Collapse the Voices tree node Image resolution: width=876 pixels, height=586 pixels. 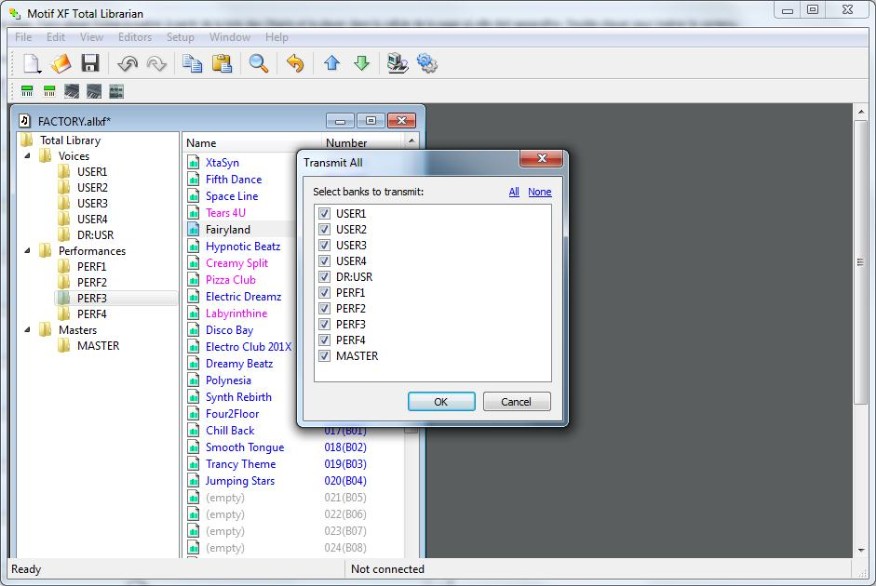pyautogui.click(x=27, y=156)
